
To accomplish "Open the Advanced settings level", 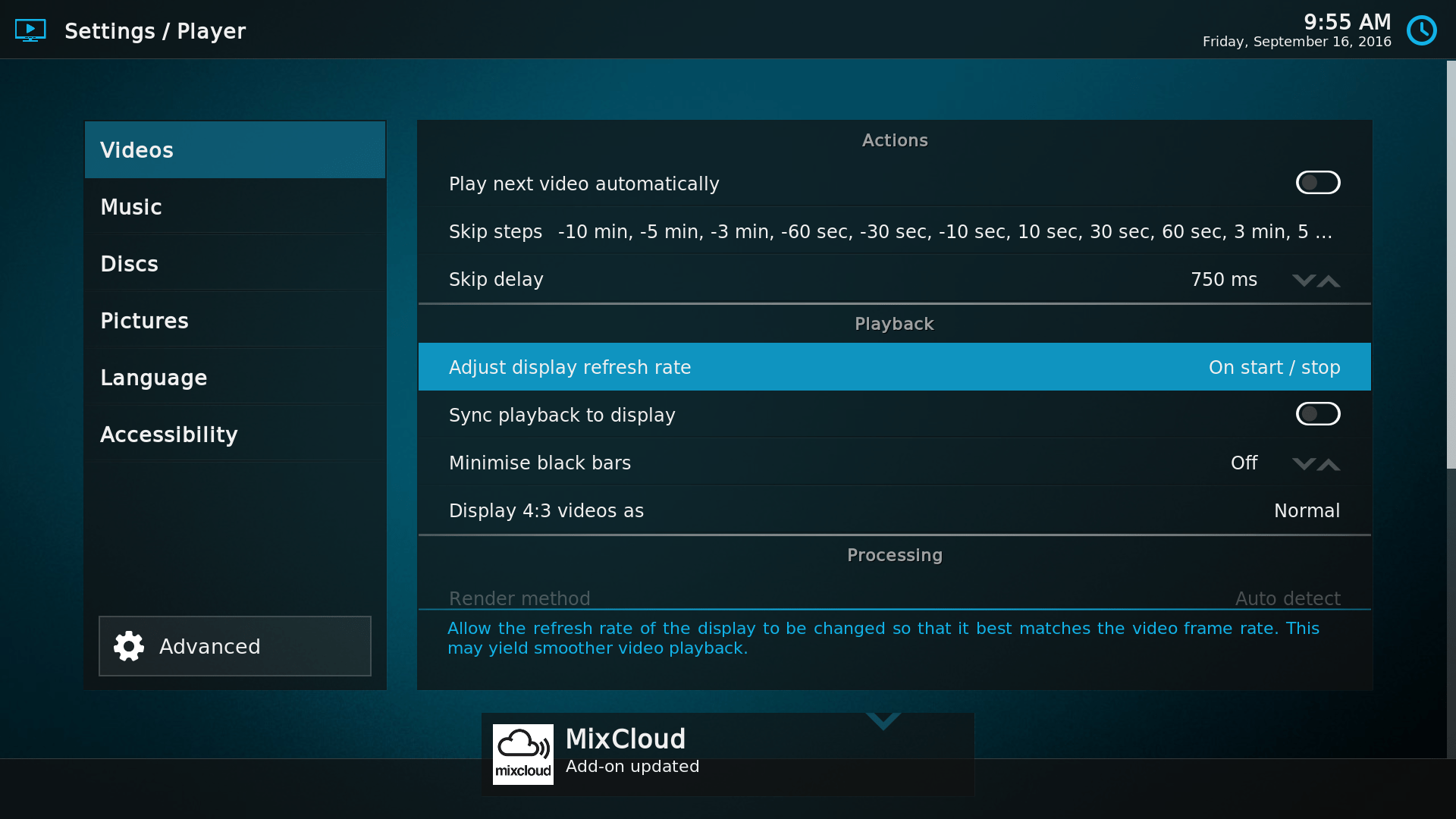I will pos(235,646).
